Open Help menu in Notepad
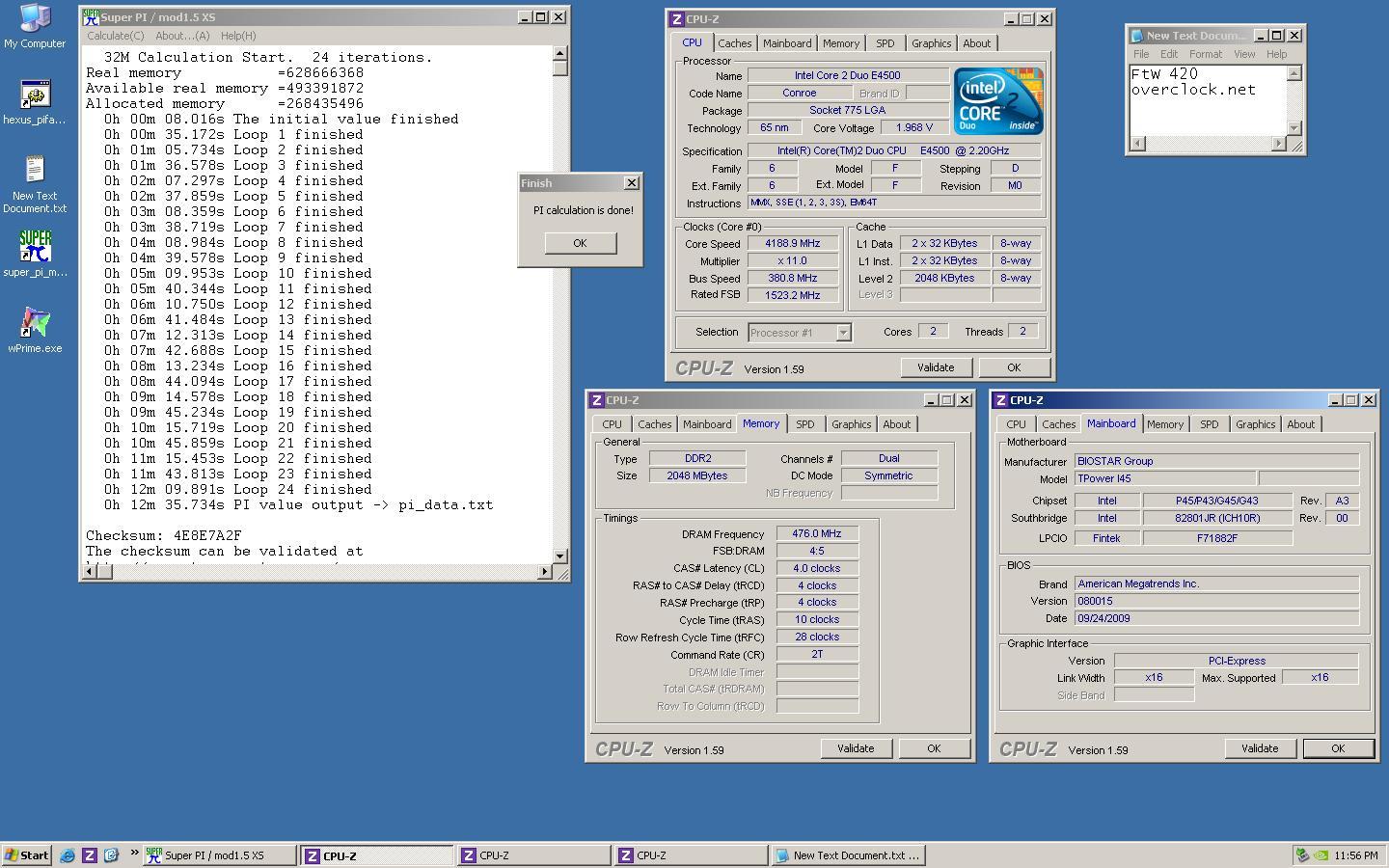The width and height of the screenshot is (1389, 868). tap(1276, 54)
